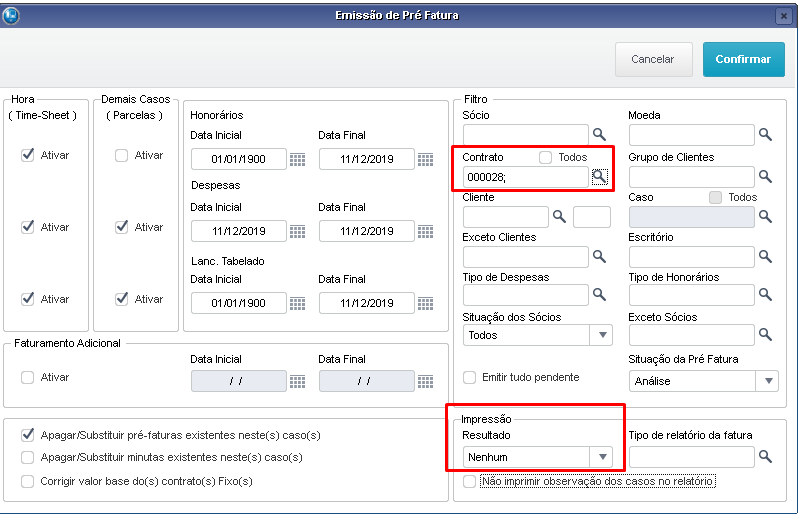809x526 pixels.
Task: Enable Demais Casos Ativar for Honorários row
Action: pyautogui.click(x=121, y=155)
